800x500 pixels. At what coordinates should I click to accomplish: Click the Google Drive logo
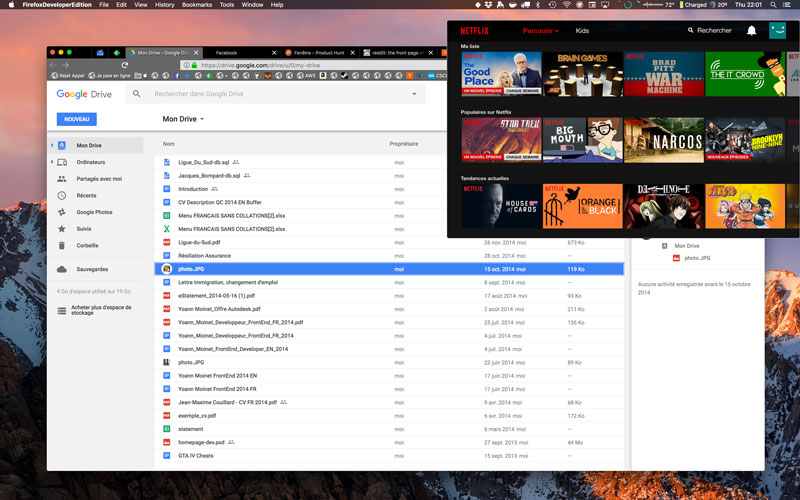[84, 94]
